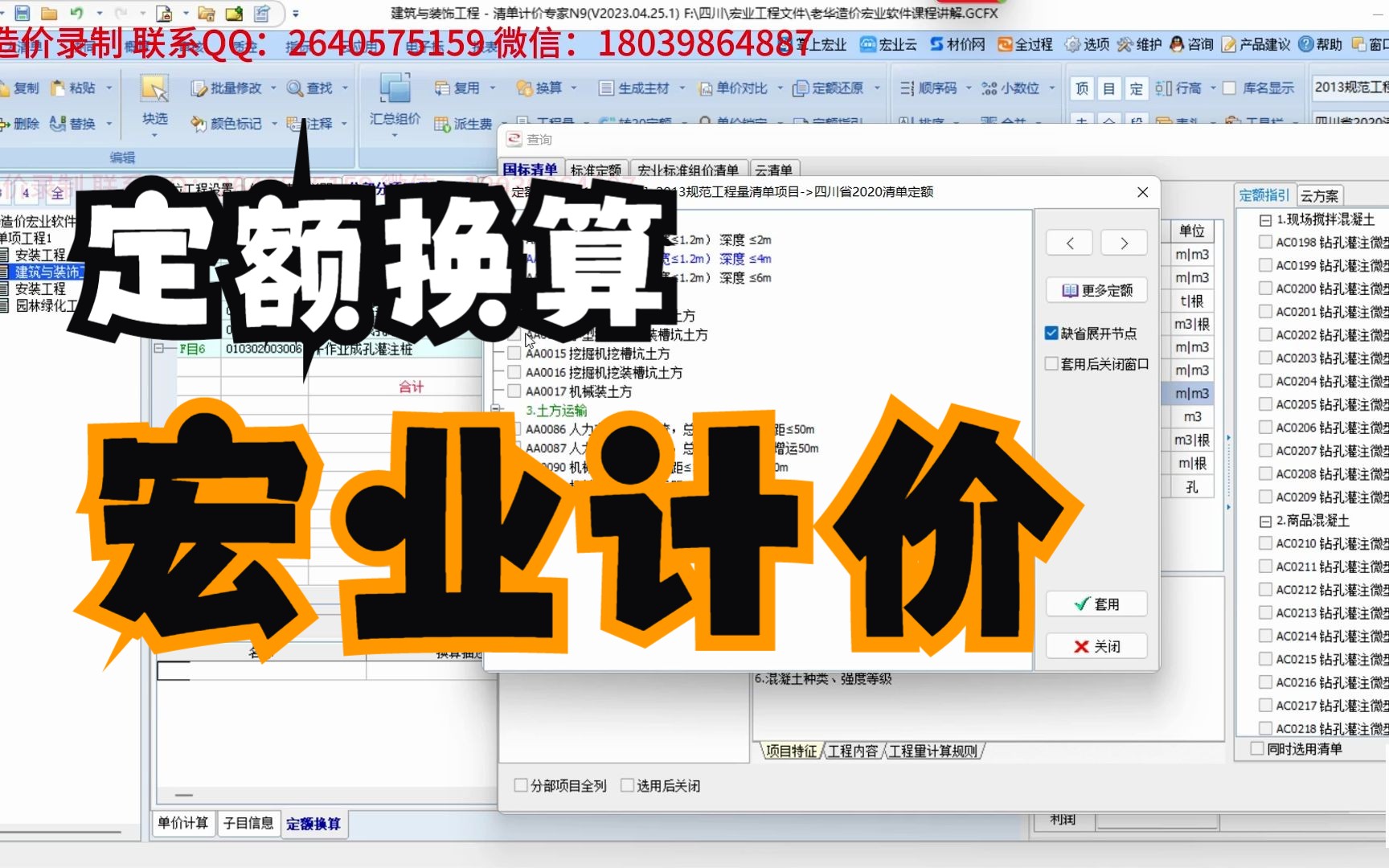Switch to the 子目信息 bottom tab
Viewport: 1389px width, 868px height.
[x=248, y=823]
